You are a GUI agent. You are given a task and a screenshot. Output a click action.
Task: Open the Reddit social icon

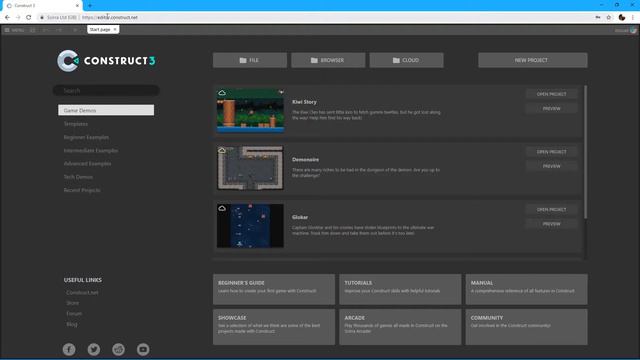[x=118, y=349]
